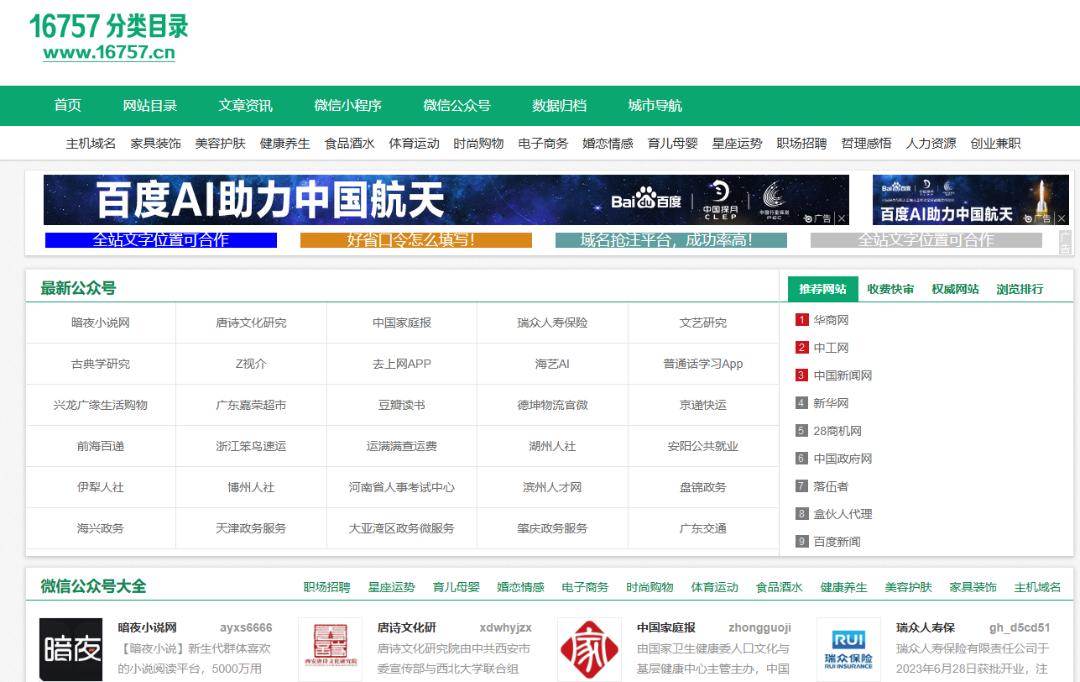Open 豆瓣读书 in the grid
1080x682 pixels.
tap(402, 405)
